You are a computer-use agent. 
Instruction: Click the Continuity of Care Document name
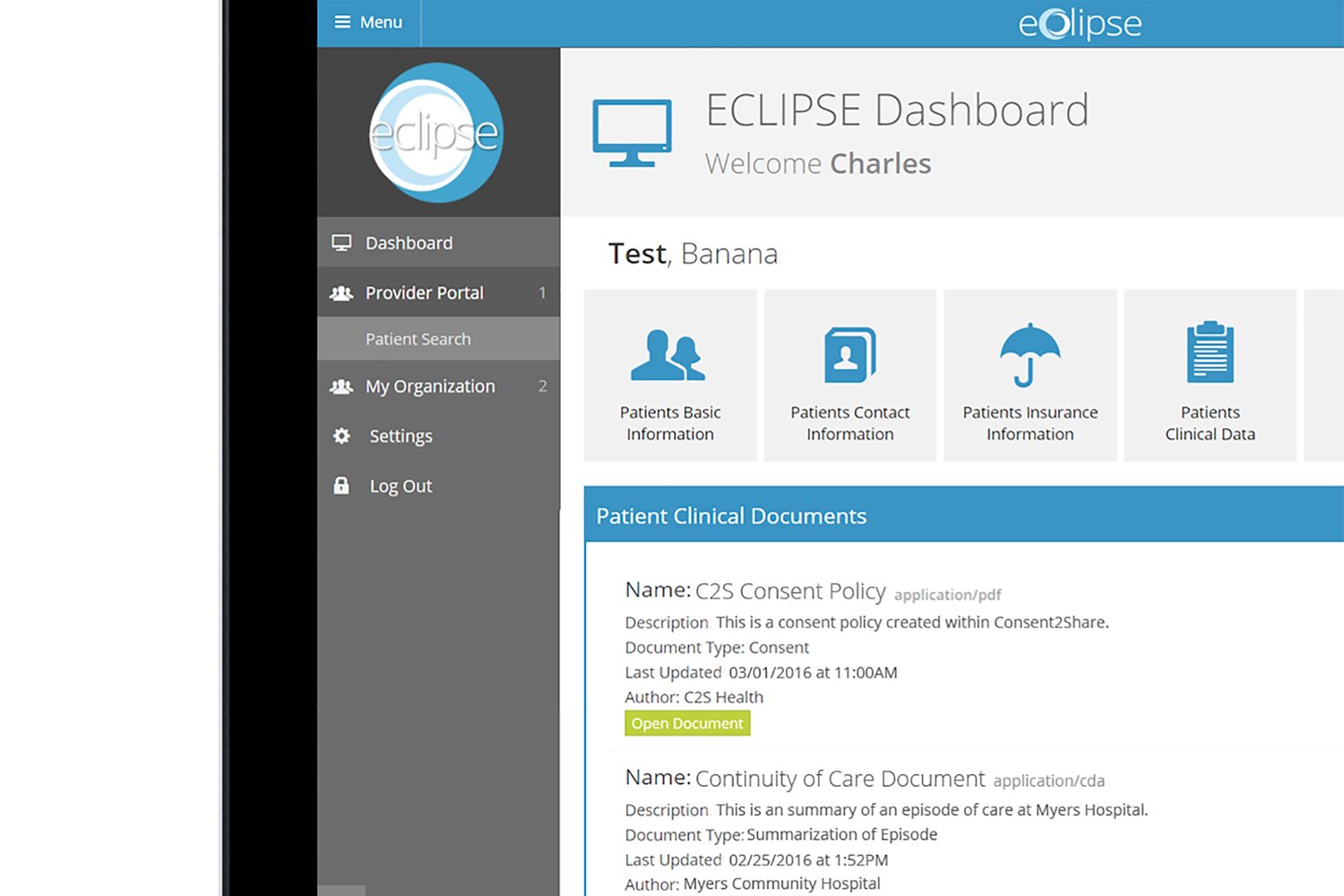click(840, 779)
